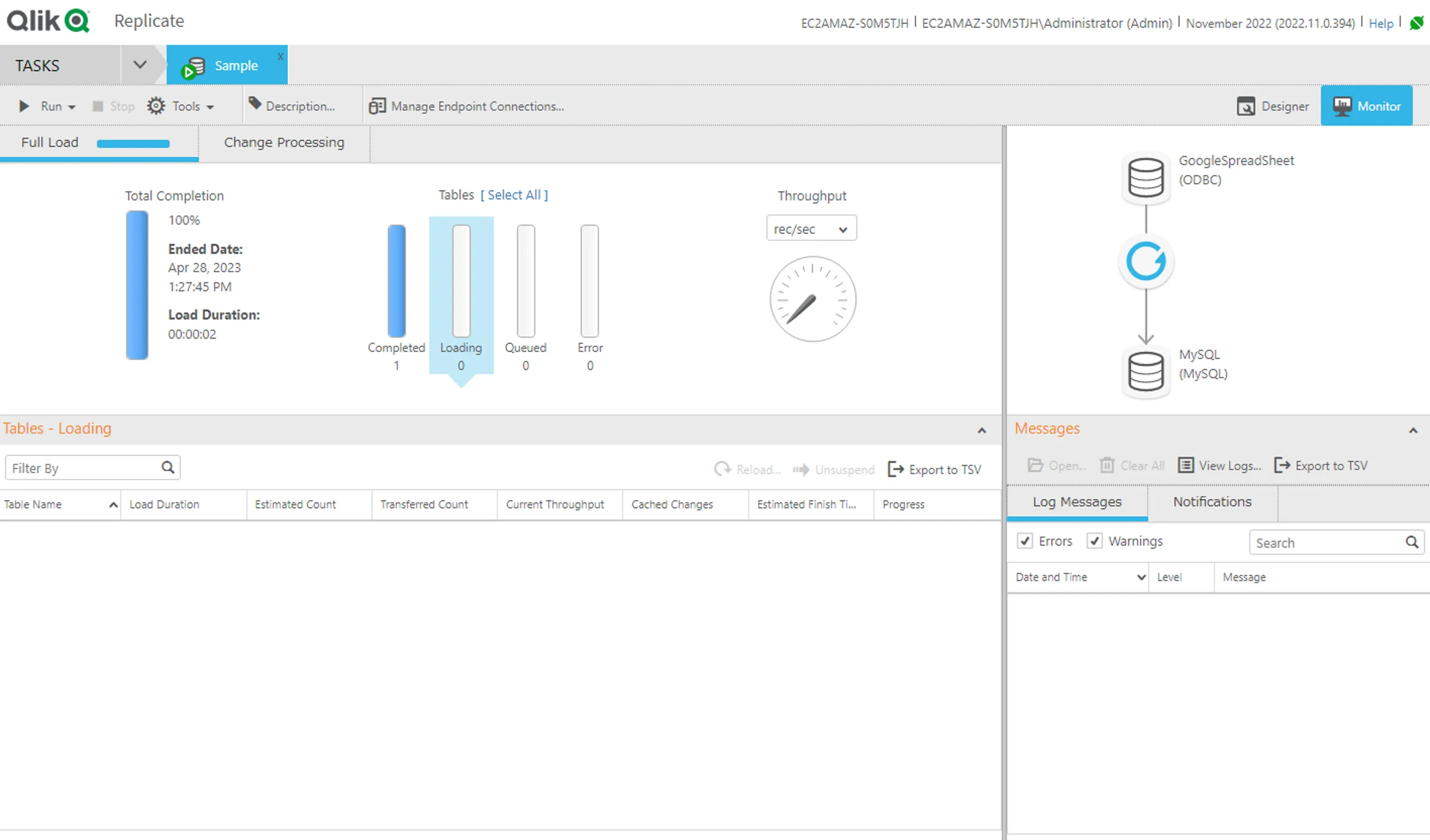Click the Select All tables link
This screenshot has height=840, width=1430.
click(x=514, y=195)
